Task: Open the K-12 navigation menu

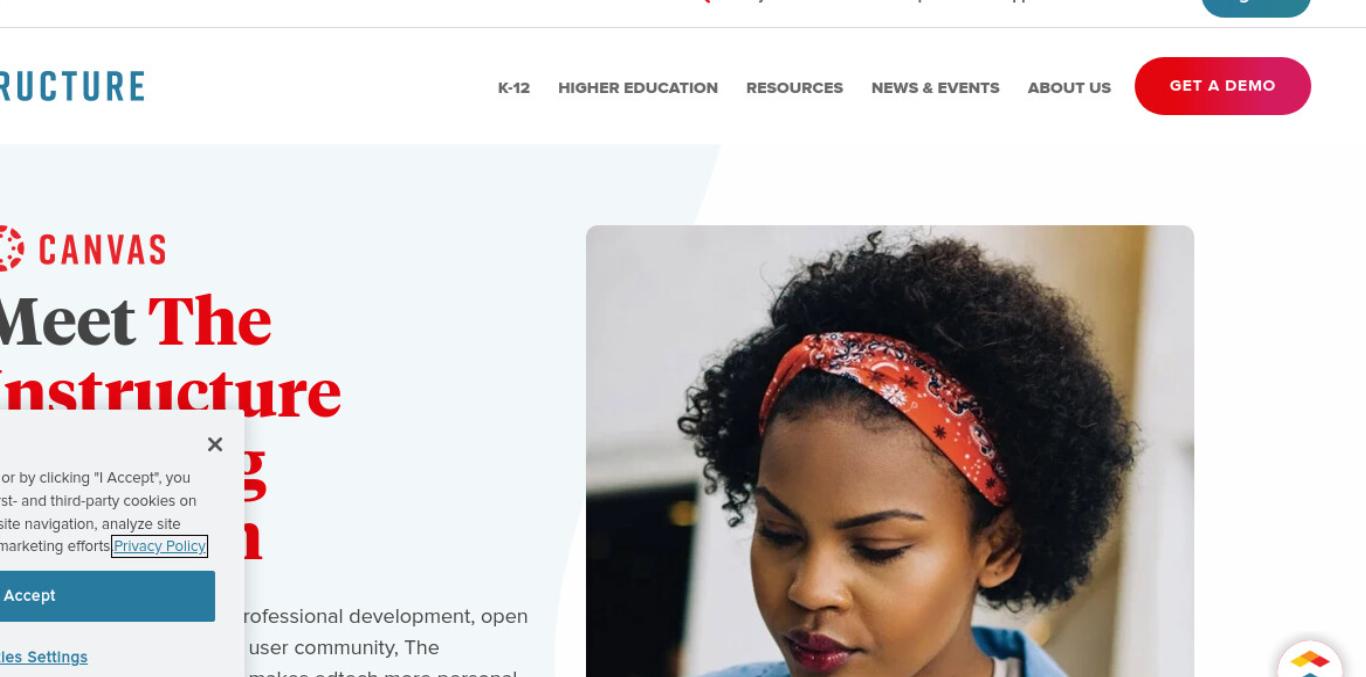Action: (514, 88)
